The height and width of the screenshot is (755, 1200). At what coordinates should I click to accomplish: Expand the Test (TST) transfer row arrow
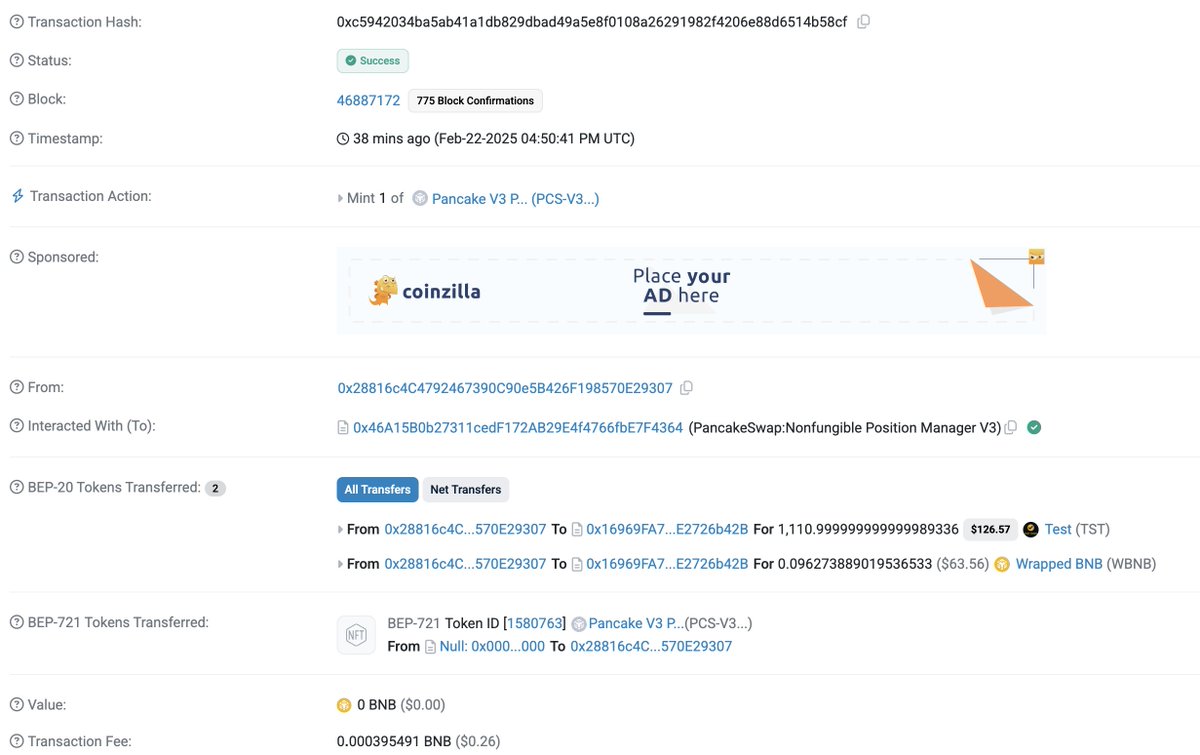pos(341,530)
